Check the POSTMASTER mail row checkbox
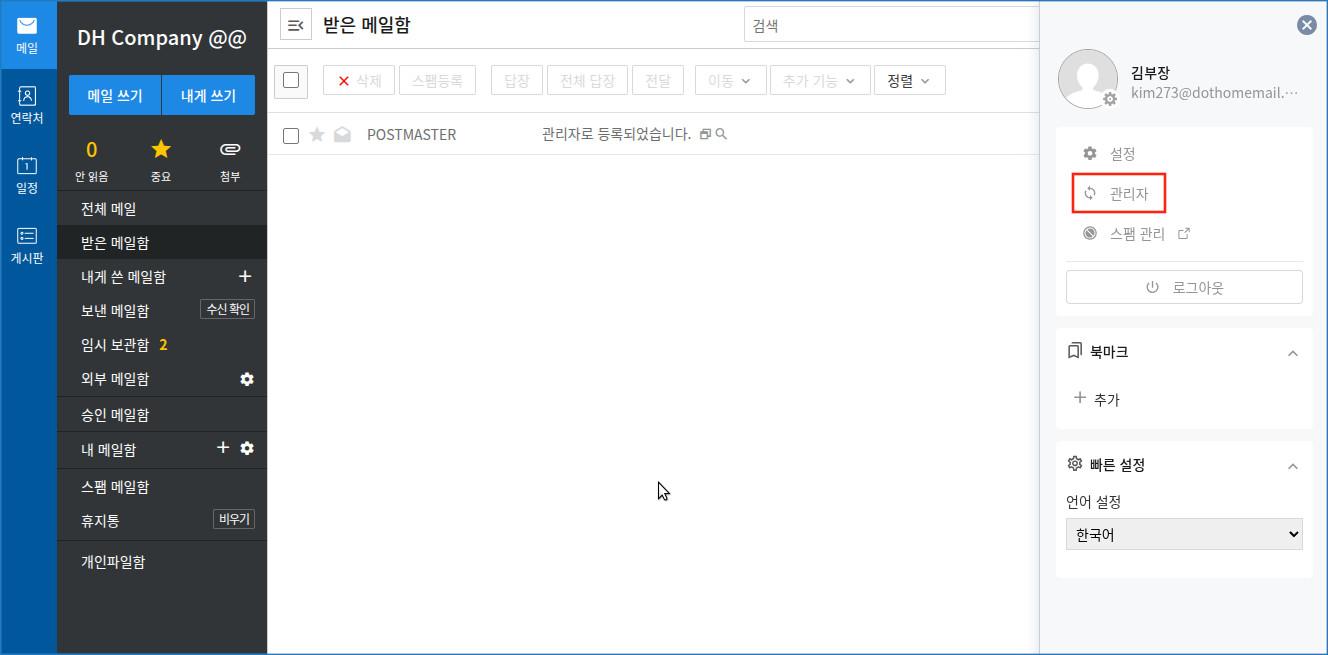 coord(291,135)
